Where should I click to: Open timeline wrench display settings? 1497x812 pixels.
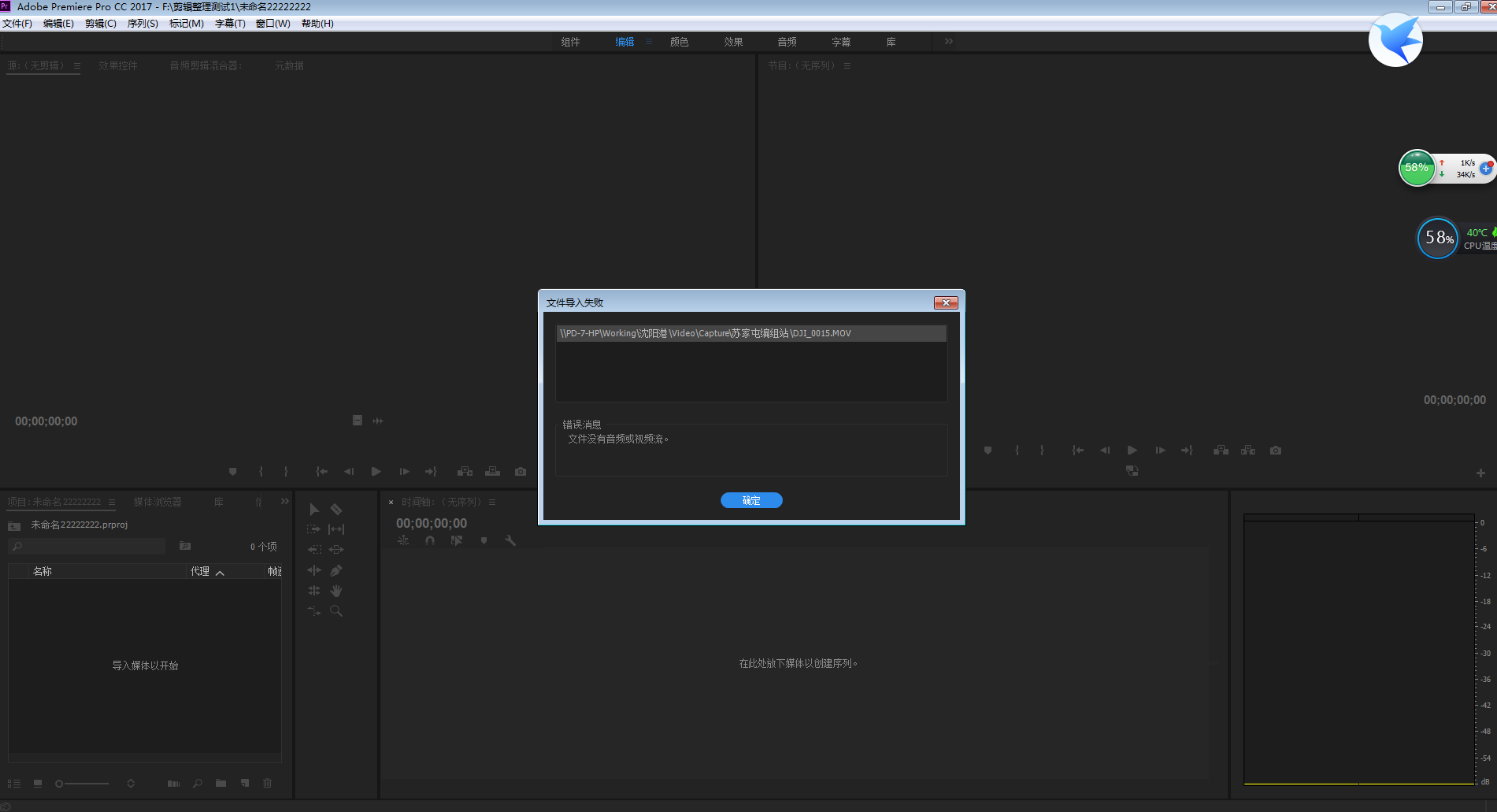click(x=511, y=540)
